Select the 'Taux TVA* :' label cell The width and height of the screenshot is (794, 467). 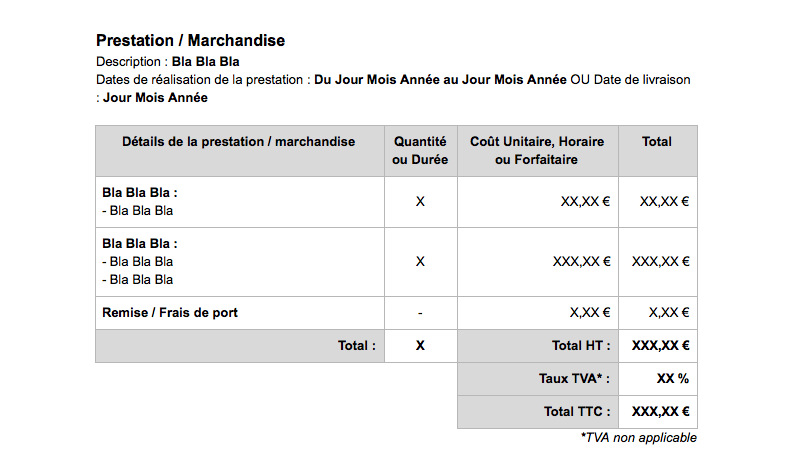pos(574,379)
